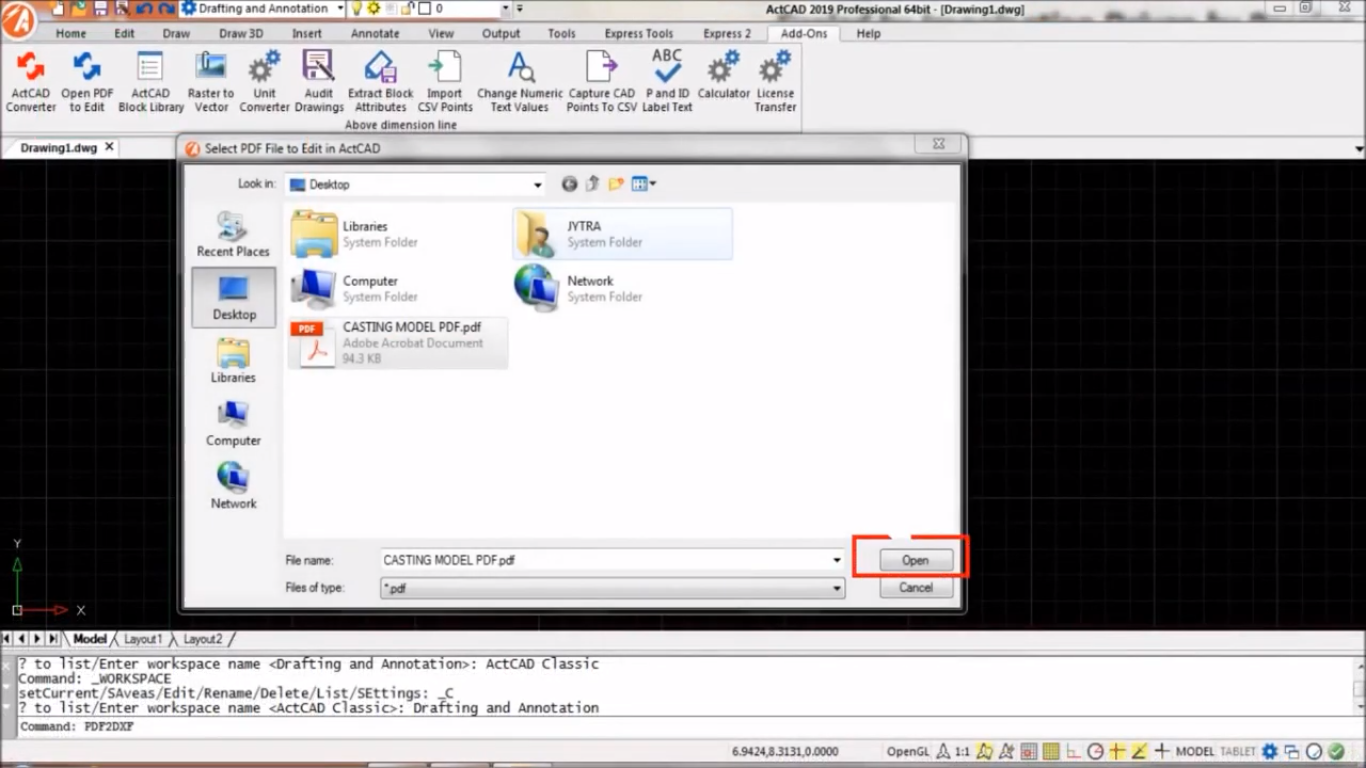Open the Files of type dropdown

tap(836, 589)
